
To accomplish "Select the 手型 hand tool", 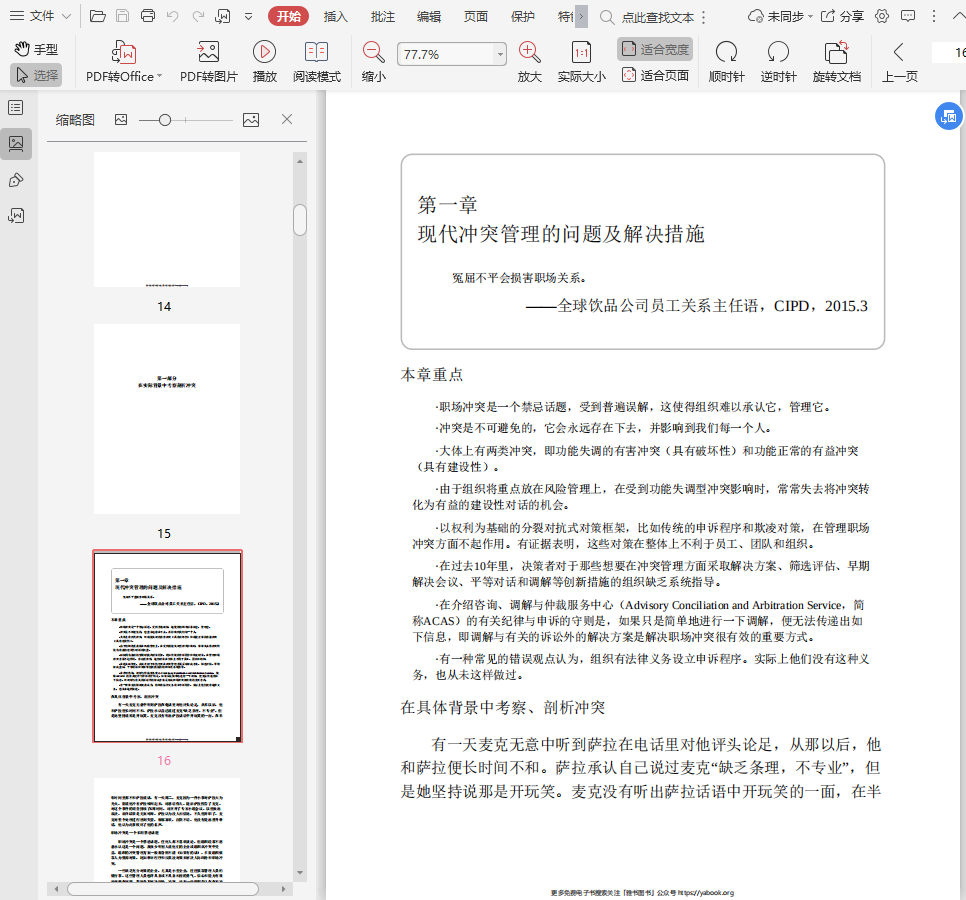I will pyautogui.click(x=36, y=49).
